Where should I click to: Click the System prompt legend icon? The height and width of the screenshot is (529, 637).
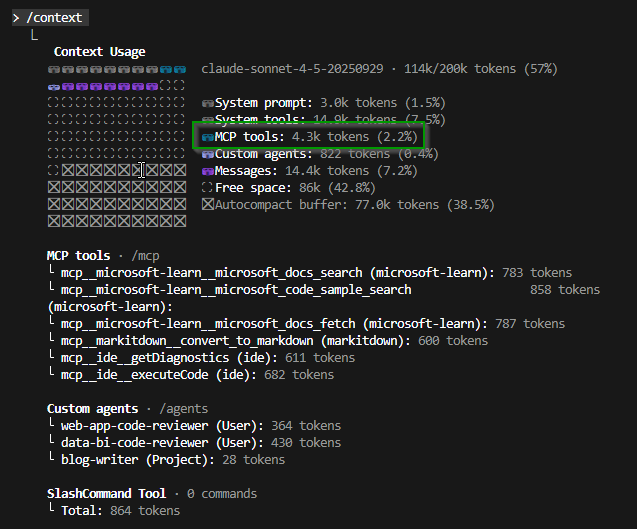(208, 104)
